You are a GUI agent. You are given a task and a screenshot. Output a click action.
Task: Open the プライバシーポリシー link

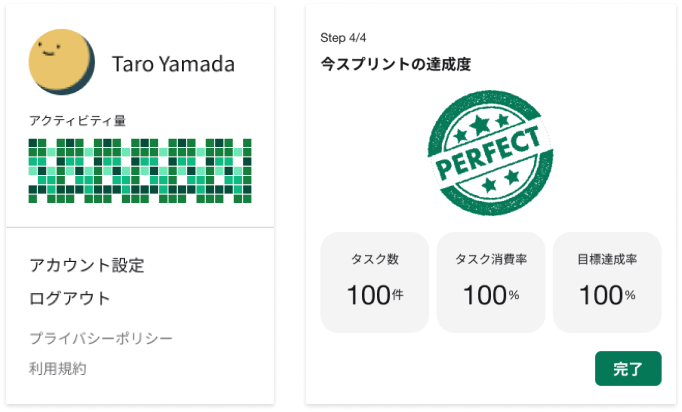101,338
